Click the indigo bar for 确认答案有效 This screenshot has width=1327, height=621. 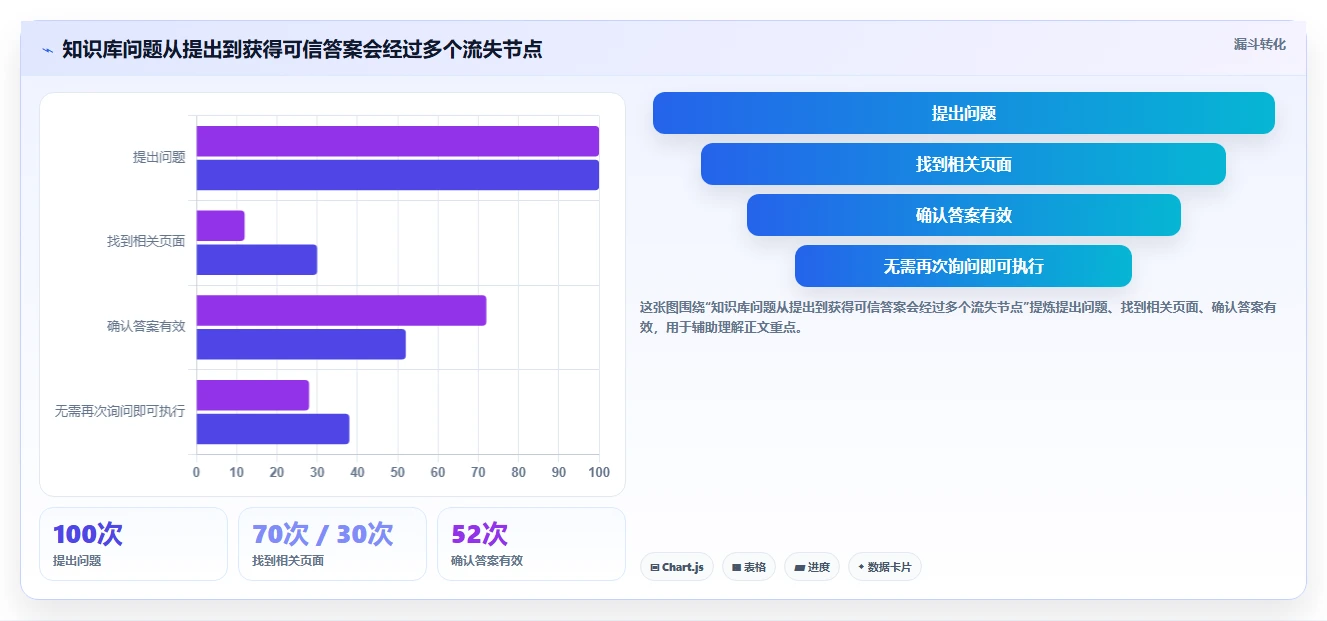coord(301,344)
